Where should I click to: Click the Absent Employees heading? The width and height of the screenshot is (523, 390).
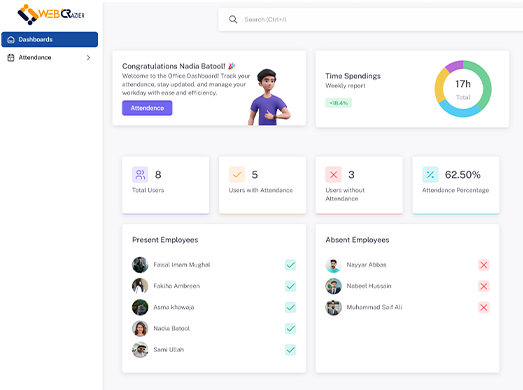coord(357,240)
